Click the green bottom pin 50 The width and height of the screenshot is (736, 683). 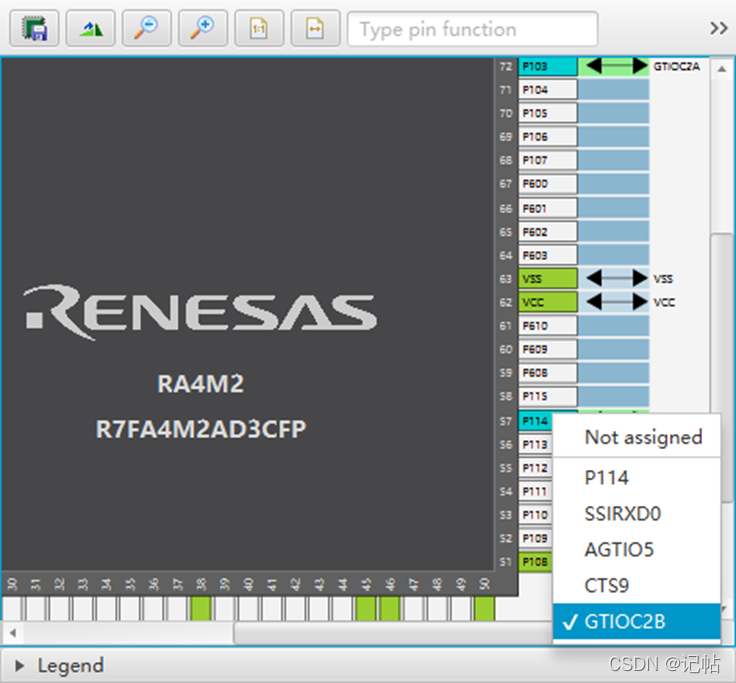[x=484, y=608]
